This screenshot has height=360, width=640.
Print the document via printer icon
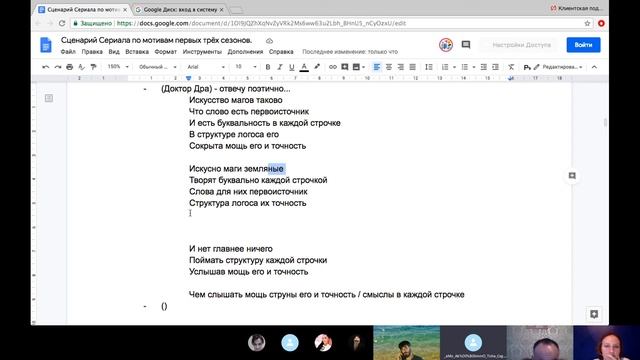(x=69, y=67)
